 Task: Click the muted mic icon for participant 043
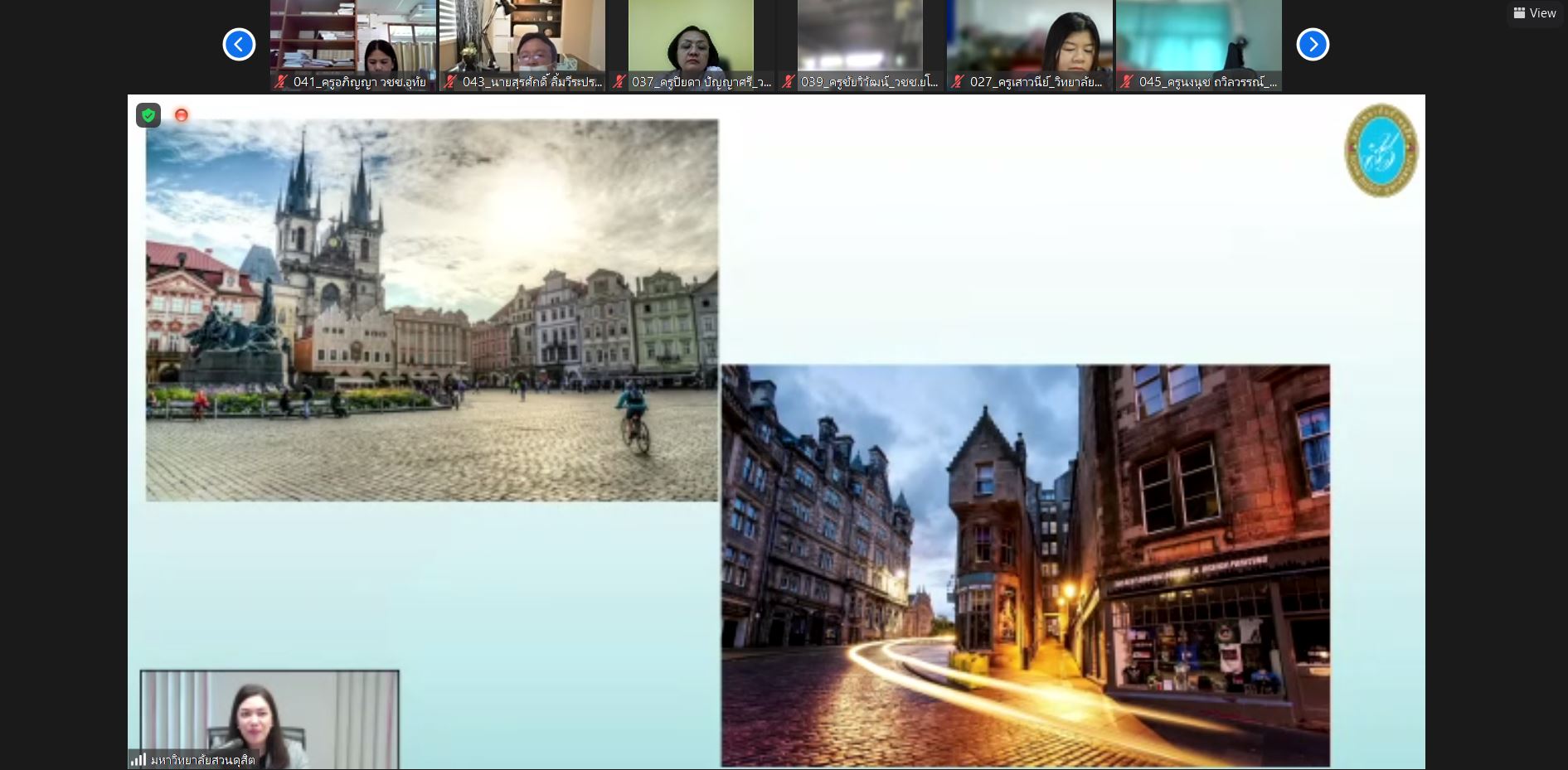(451, 81)
